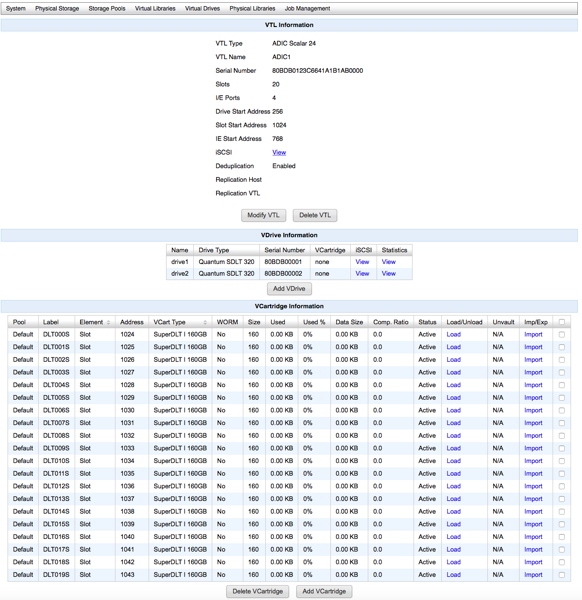Screen dimensions: 582x600
Task: Click the Add VCartridge button
Action: click(x=324, y=591)
